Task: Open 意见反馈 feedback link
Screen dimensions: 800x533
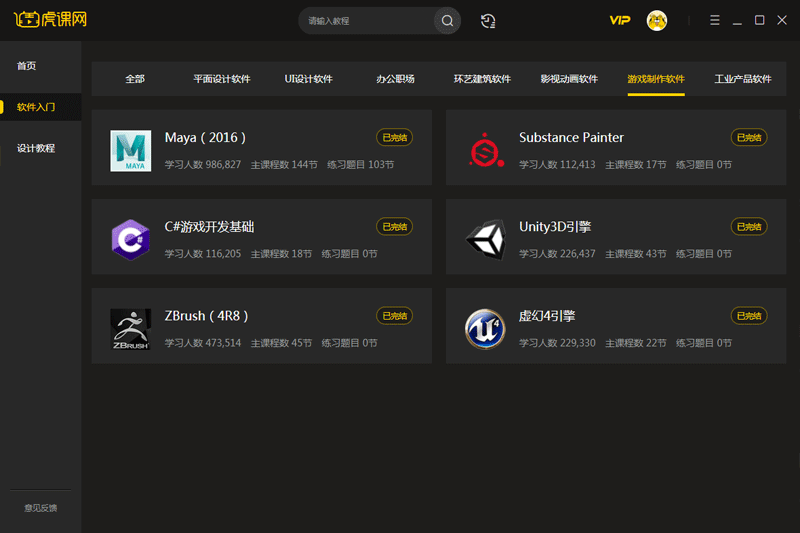Action: [x=40, y=508]
